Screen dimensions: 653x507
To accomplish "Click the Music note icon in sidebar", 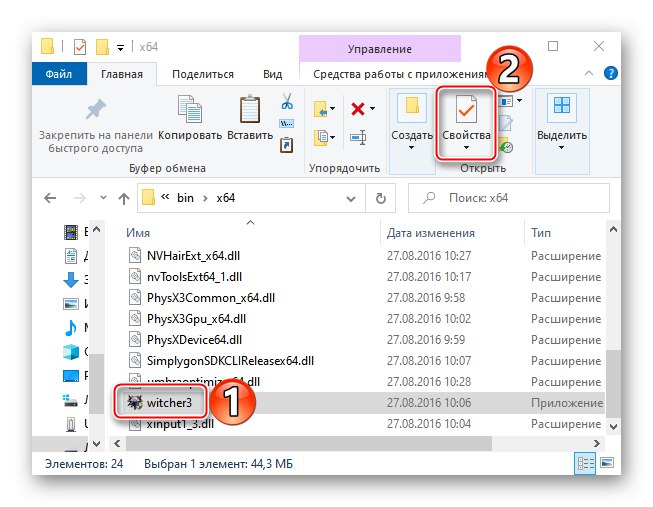I will click(x=71, y=327).
